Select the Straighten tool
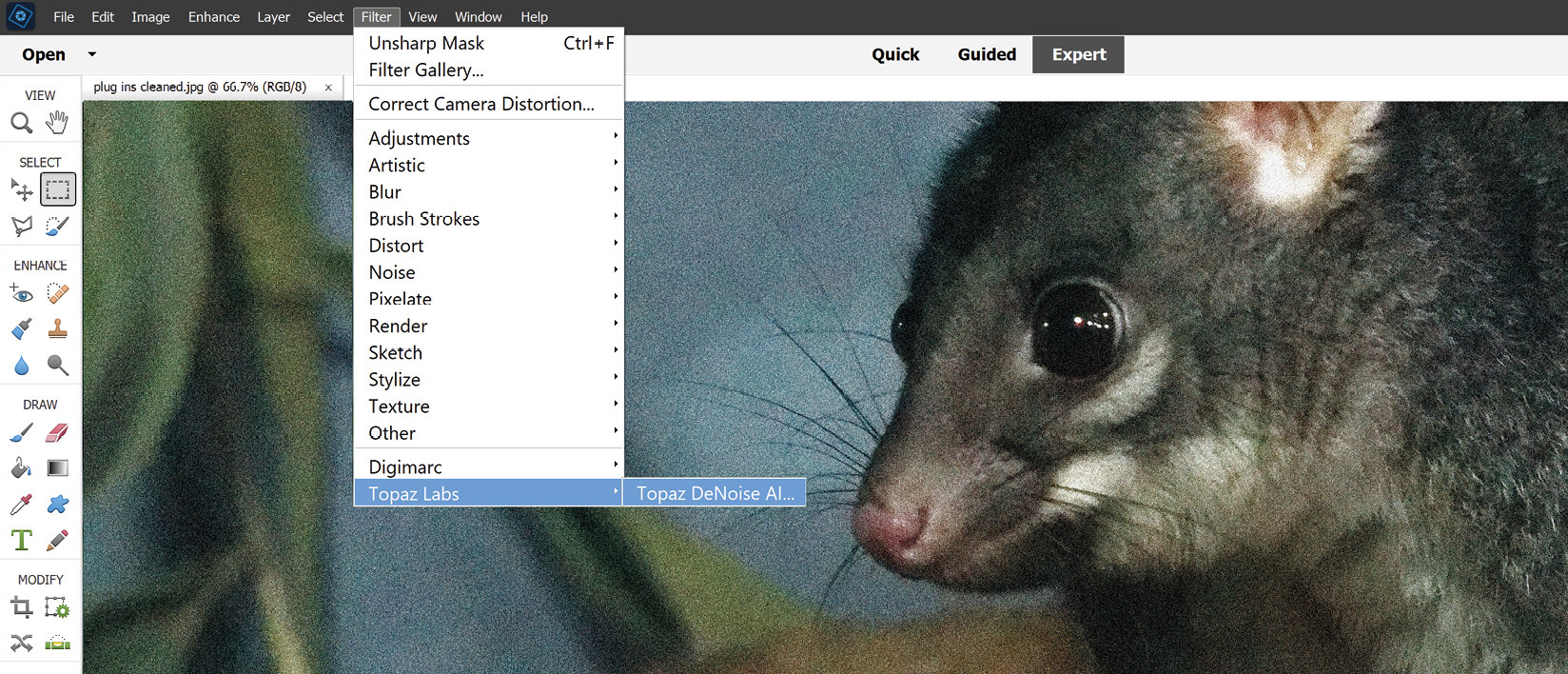The image size is (1568, 674). pyautogui.click(x=57, y=644)
